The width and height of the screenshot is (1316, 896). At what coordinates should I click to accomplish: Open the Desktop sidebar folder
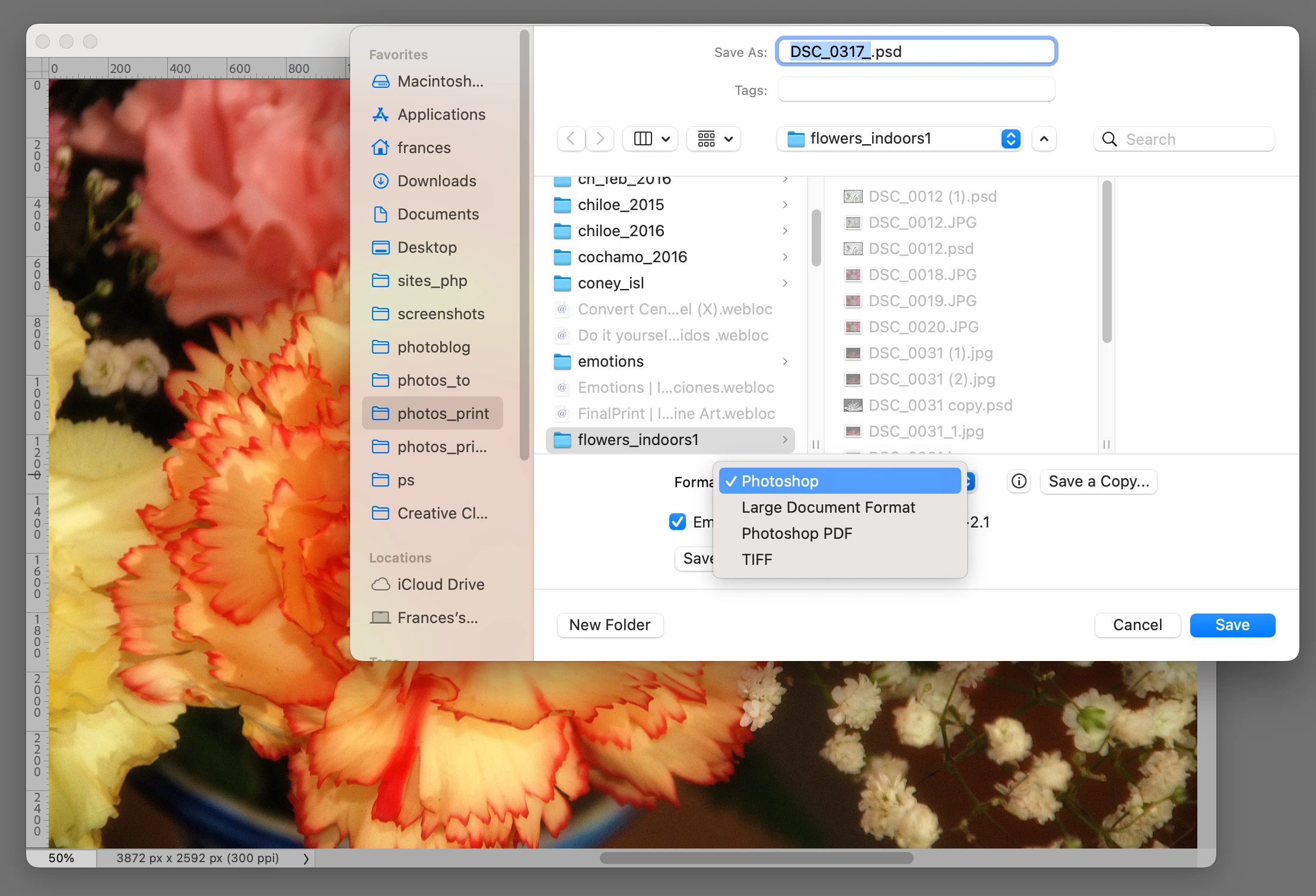(427, 247)
